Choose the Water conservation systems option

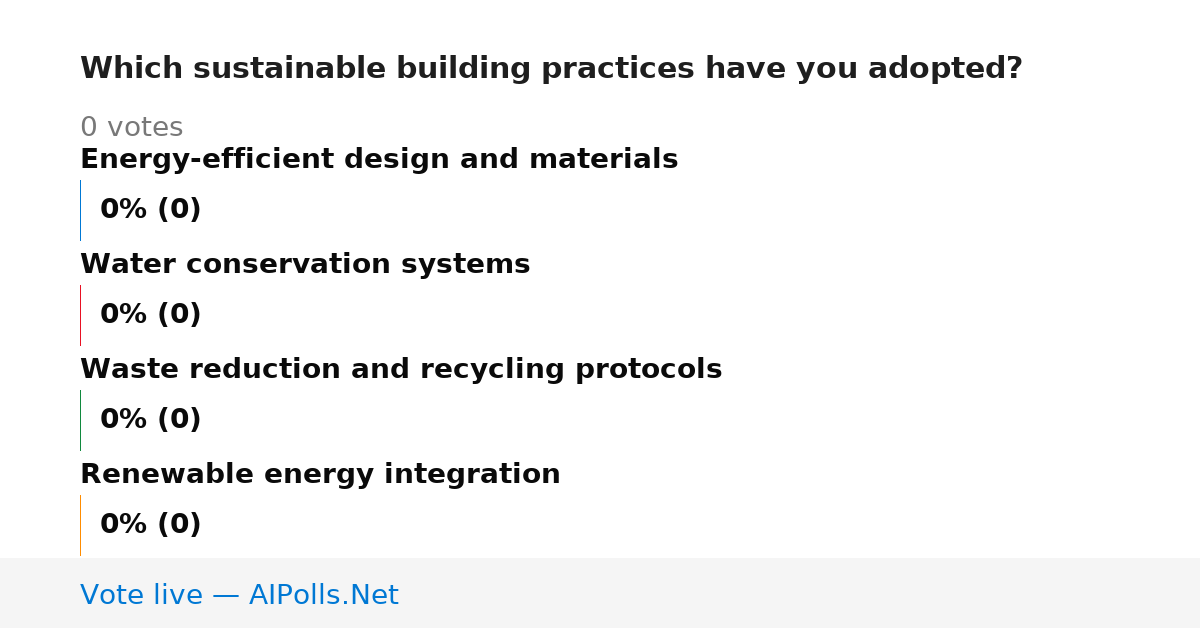[305, 265]
